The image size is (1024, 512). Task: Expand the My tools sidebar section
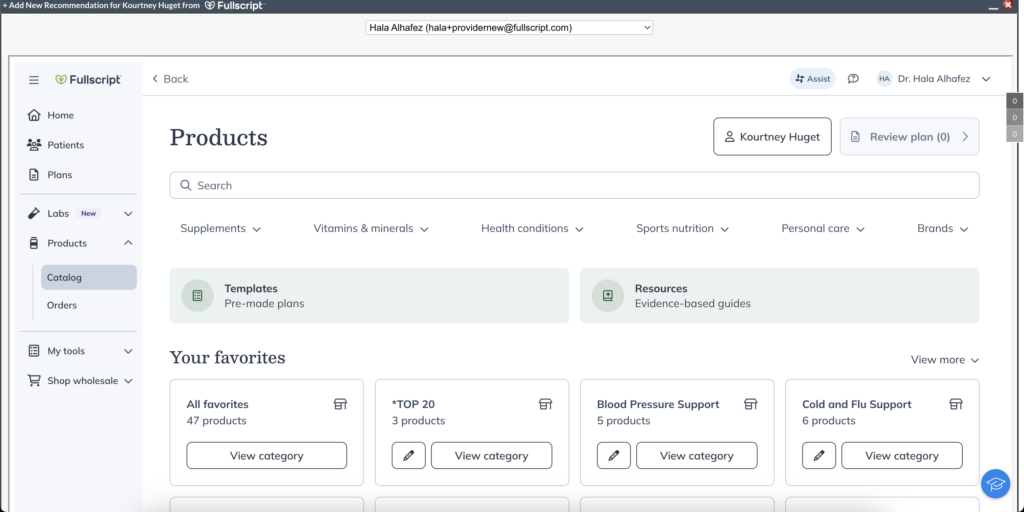(128, 351)
